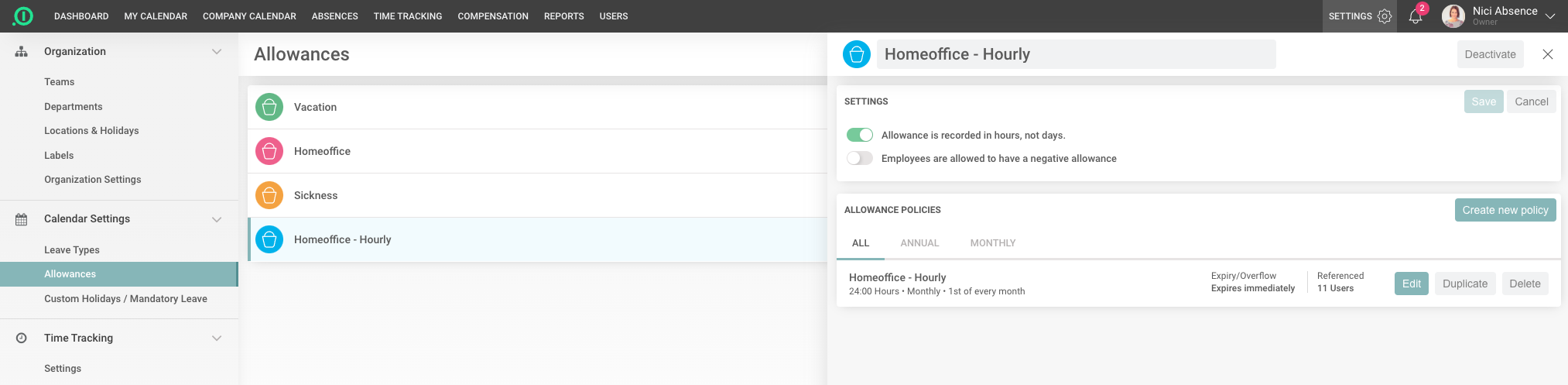
Task: Collapse the Calendar Settings sidebar section
Action: pos(217,219)
